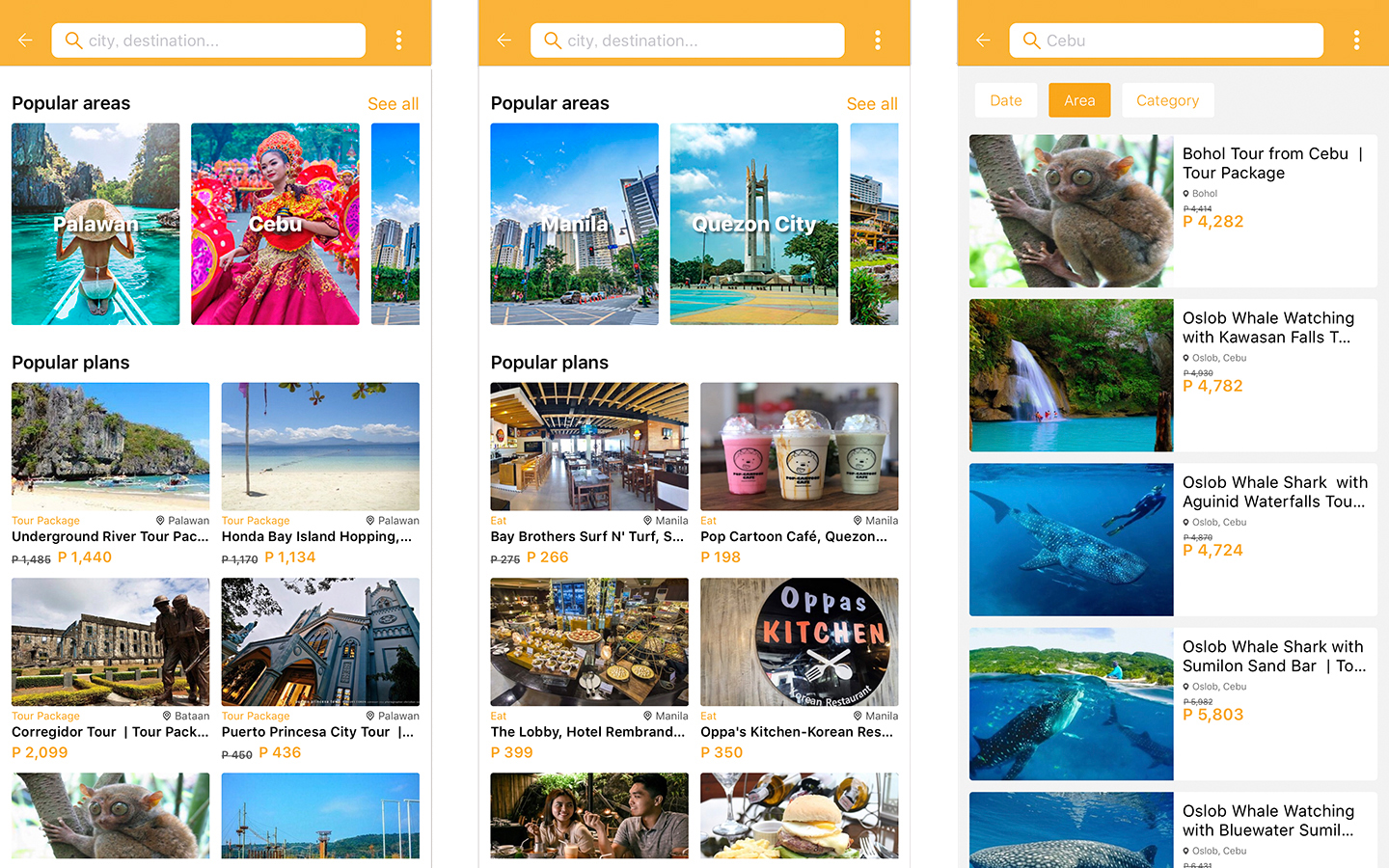Tap back arrow in the Palawan screen
The height and width of the screenshot is (868, 1389).
coord(25,41)
